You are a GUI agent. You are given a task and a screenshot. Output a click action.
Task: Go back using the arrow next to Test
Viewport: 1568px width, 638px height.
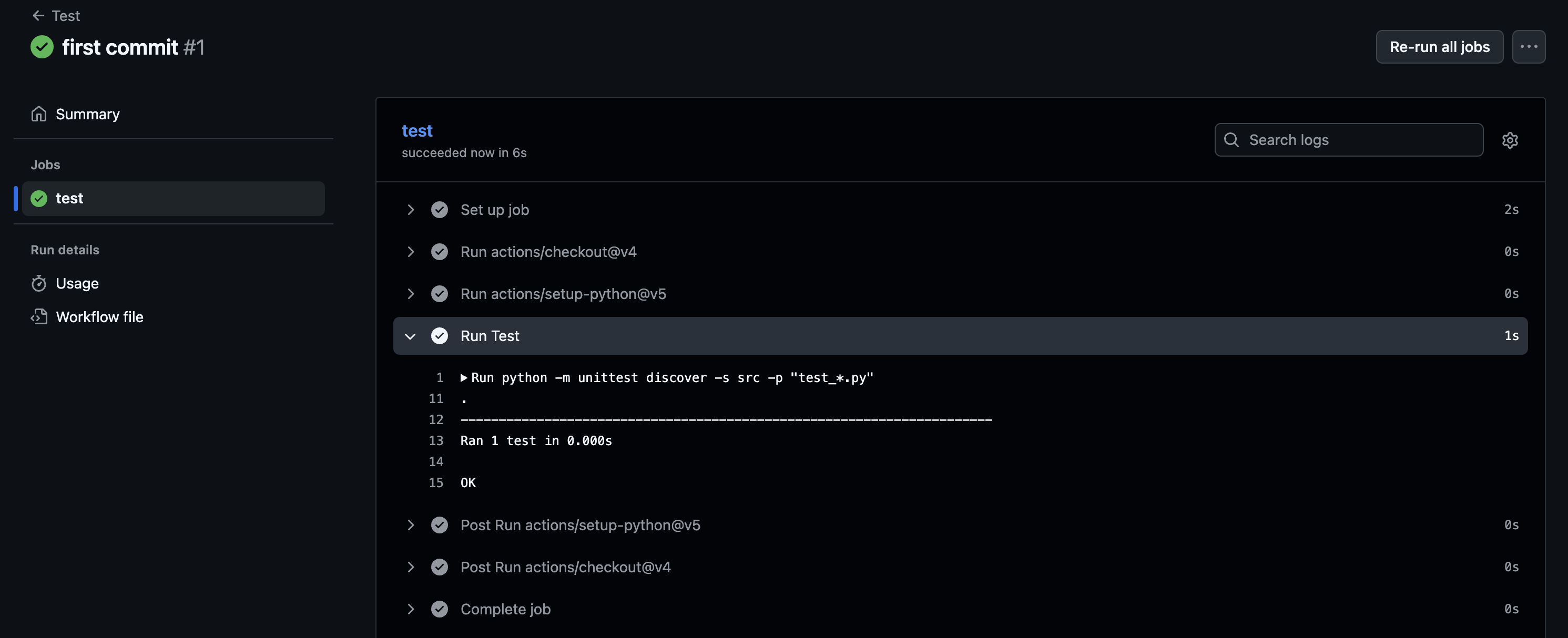(38, 16)
